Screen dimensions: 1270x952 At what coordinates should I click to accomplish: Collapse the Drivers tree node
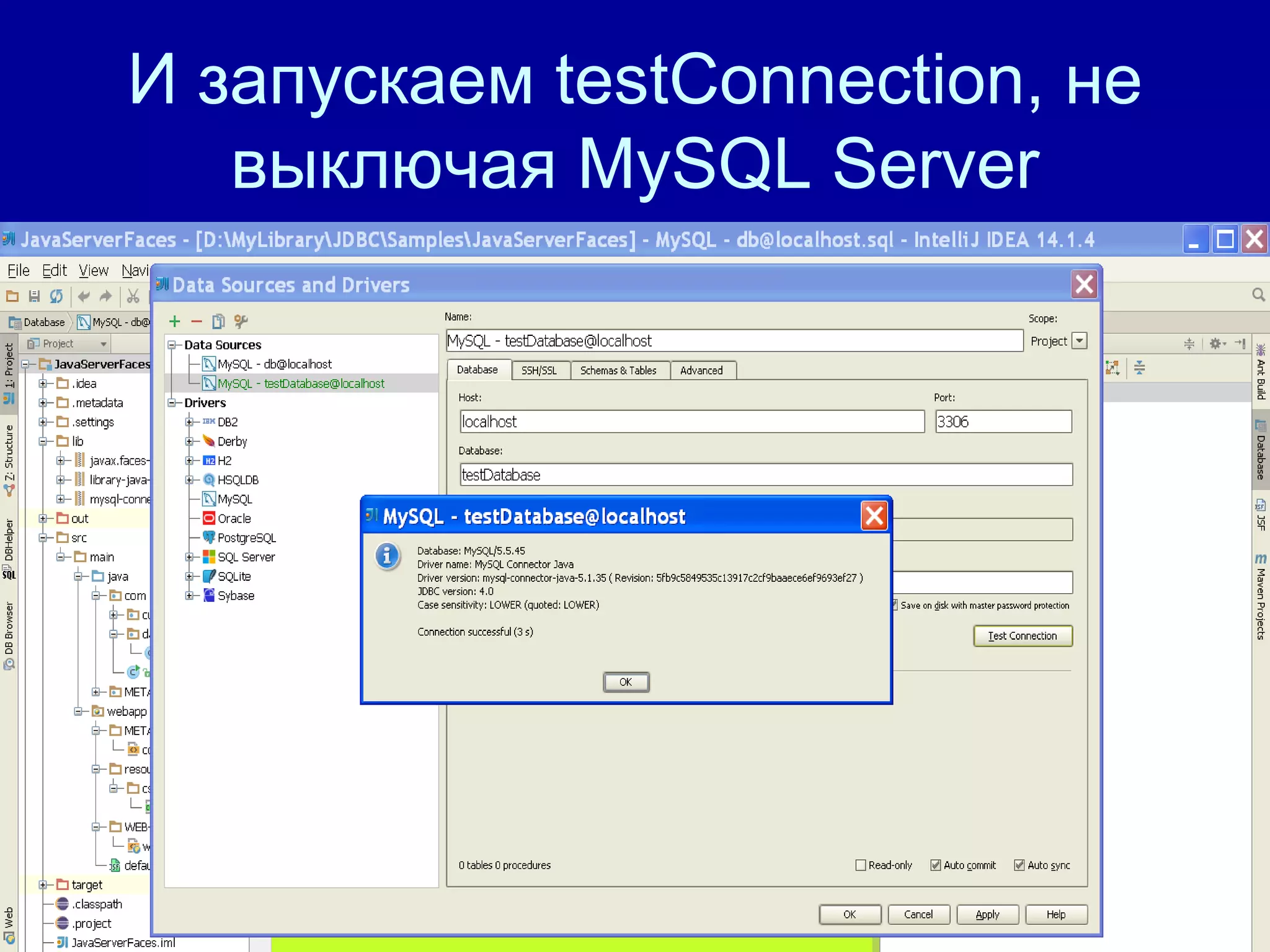172,403
